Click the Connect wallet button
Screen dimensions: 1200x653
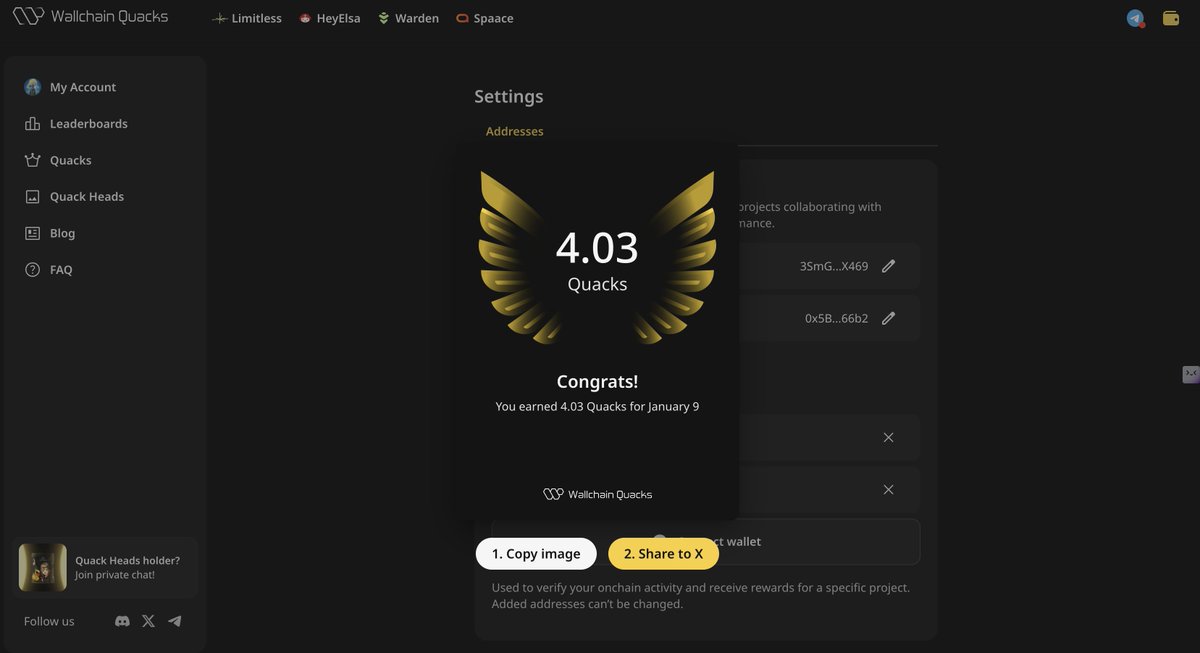coord(706,541)
